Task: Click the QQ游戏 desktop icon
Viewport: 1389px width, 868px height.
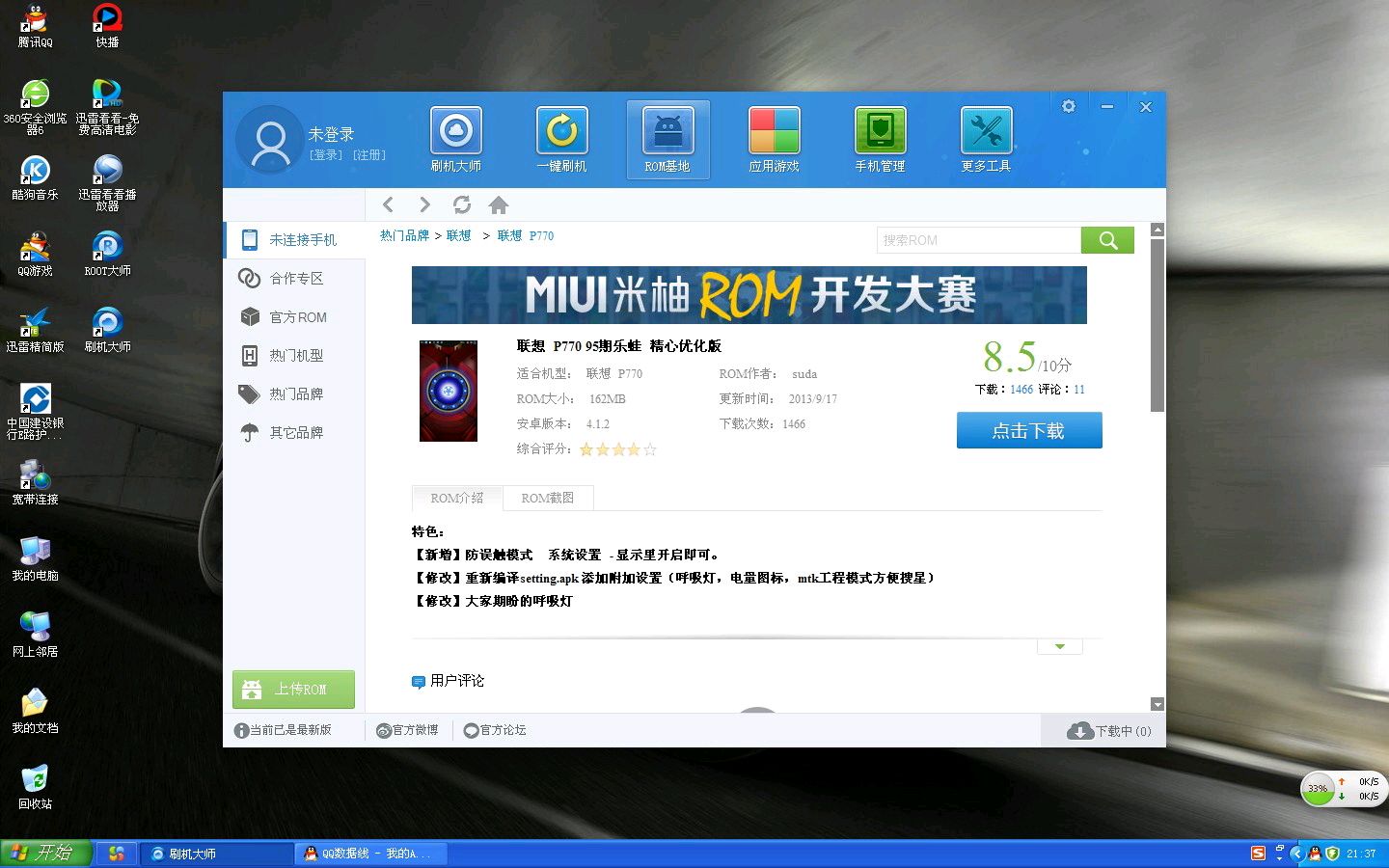Action: pyautogui.click(x=36, y=254)
